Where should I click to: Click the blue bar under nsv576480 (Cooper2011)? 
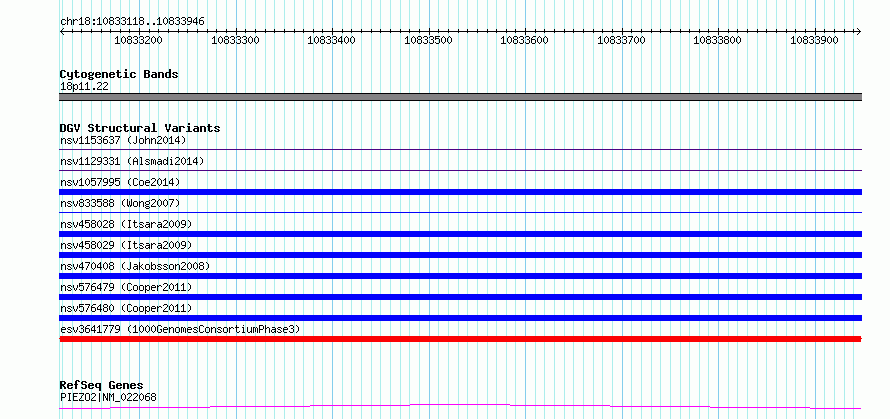[460, 318]
